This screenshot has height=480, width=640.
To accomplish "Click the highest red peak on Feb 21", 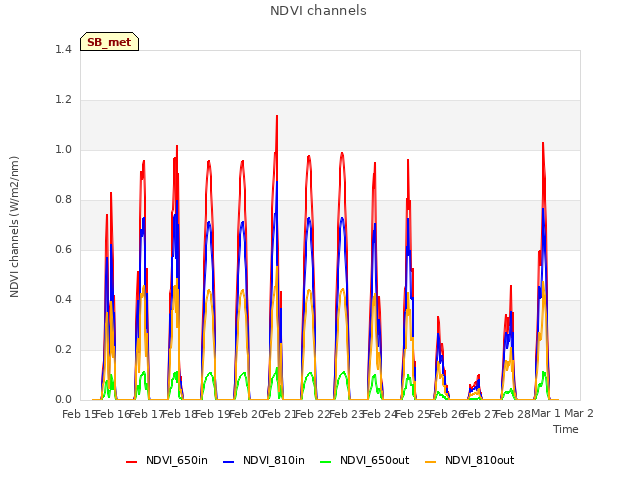I will (x=277, y=116).
